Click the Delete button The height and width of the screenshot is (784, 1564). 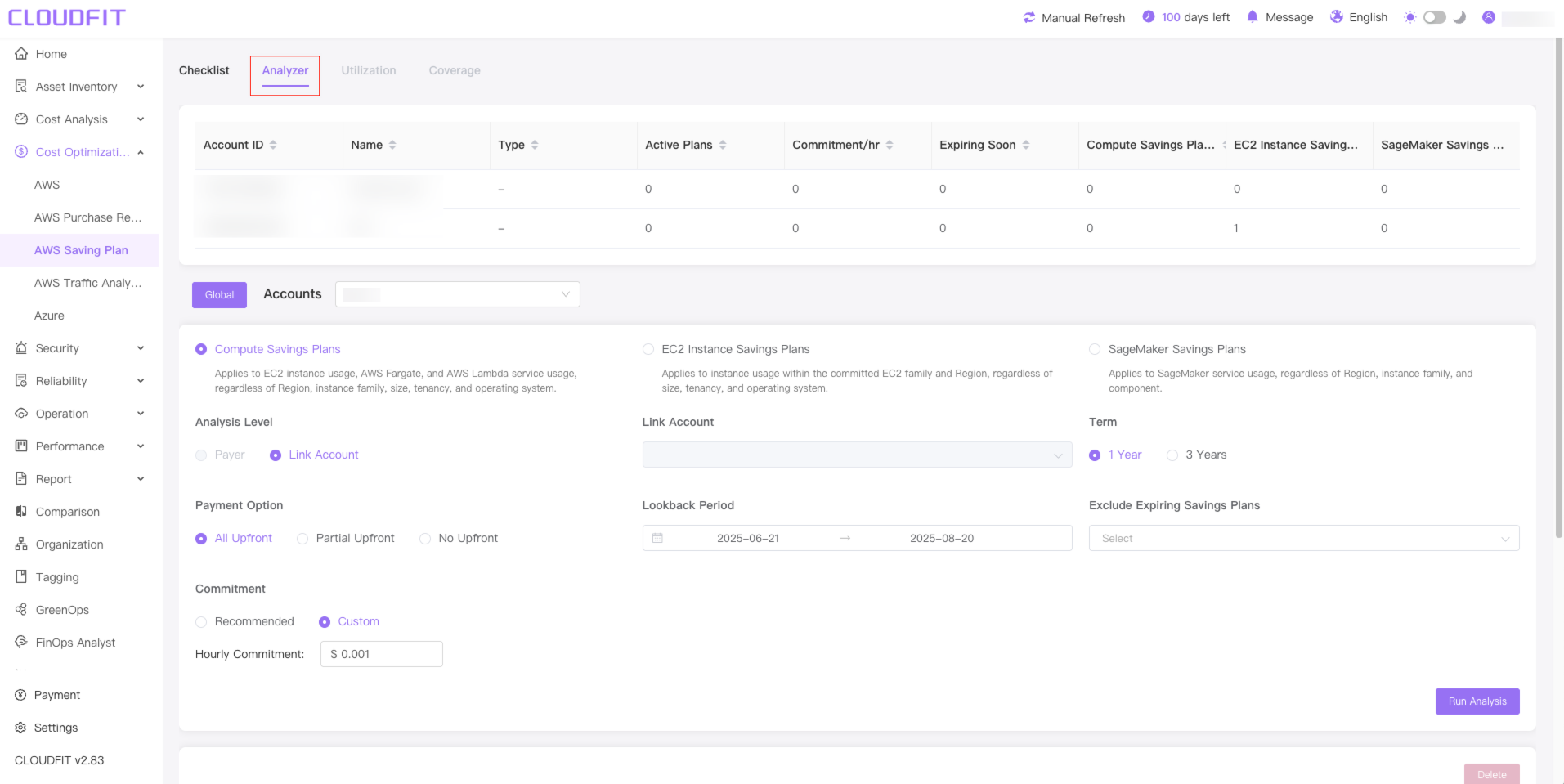[1492, 774]
